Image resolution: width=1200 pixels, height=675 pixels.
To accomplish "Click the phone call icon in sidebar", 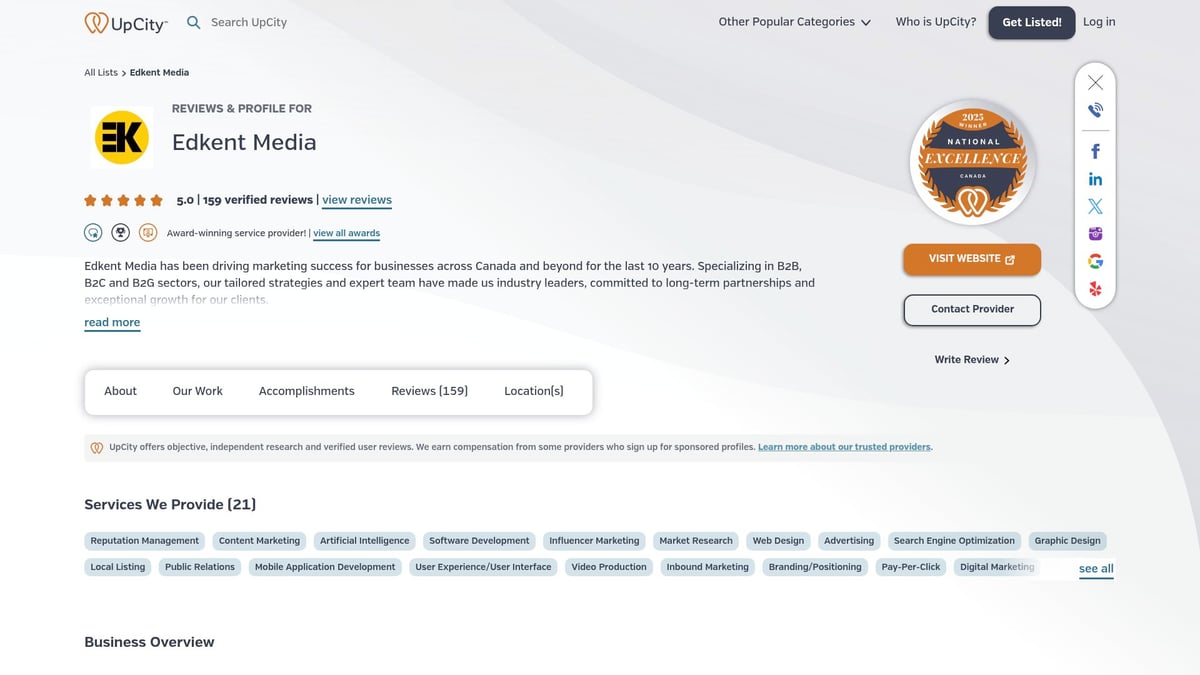I will point(1095,110).
